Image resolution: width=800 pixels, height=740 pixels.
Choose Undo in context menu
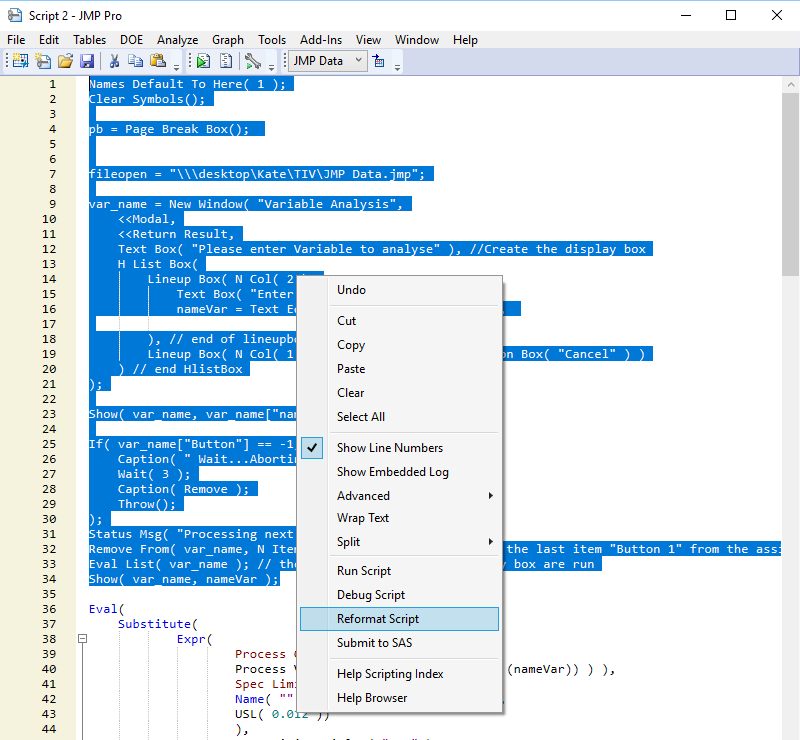click(399, 289)
